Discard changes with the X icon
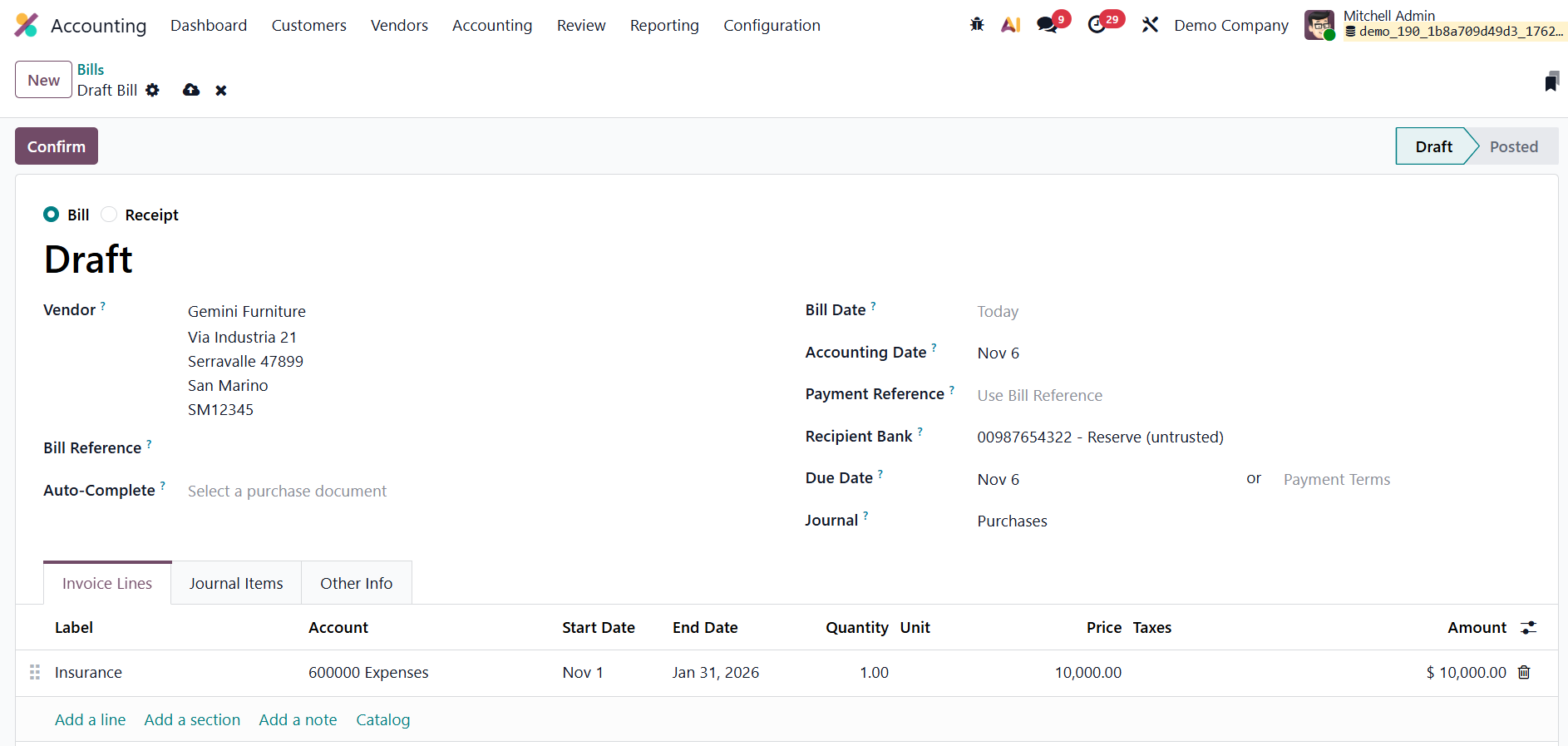Image resolution: width=1568 pixels, height=746 pixels. pos(221,90)
